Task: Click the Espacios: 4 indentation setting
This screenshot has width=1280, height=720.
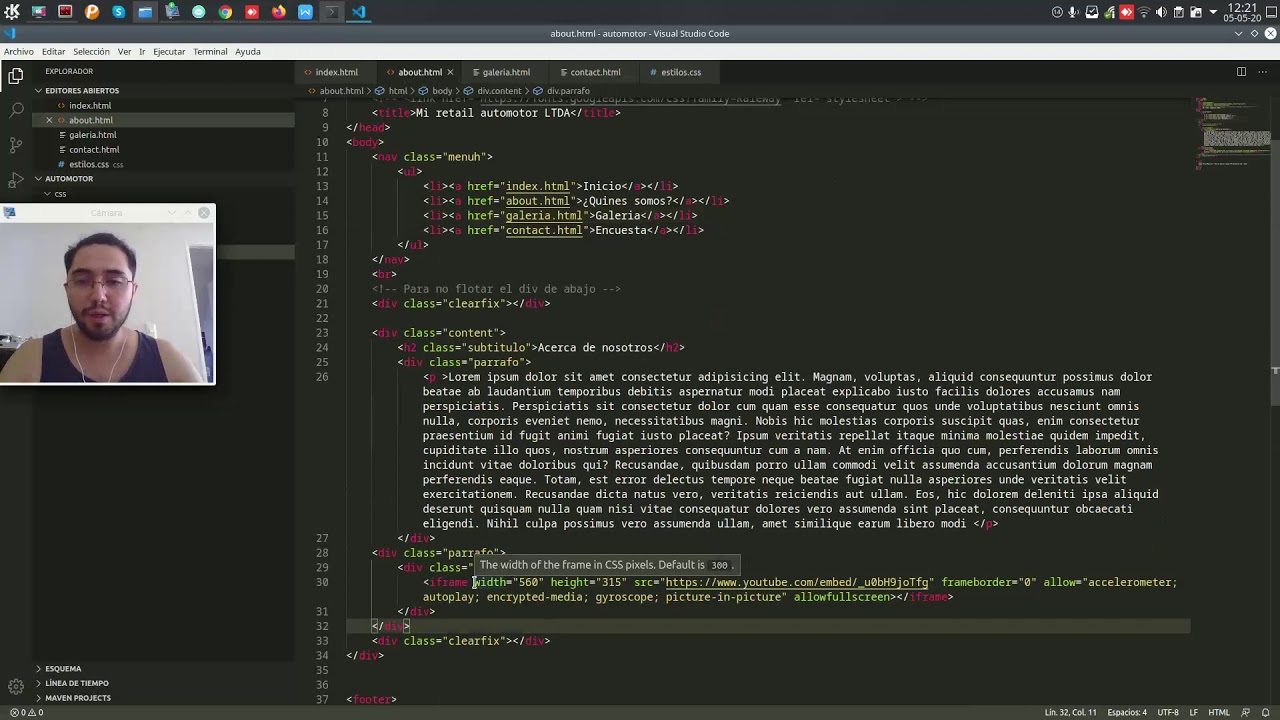Action: tap(1127, 712)
